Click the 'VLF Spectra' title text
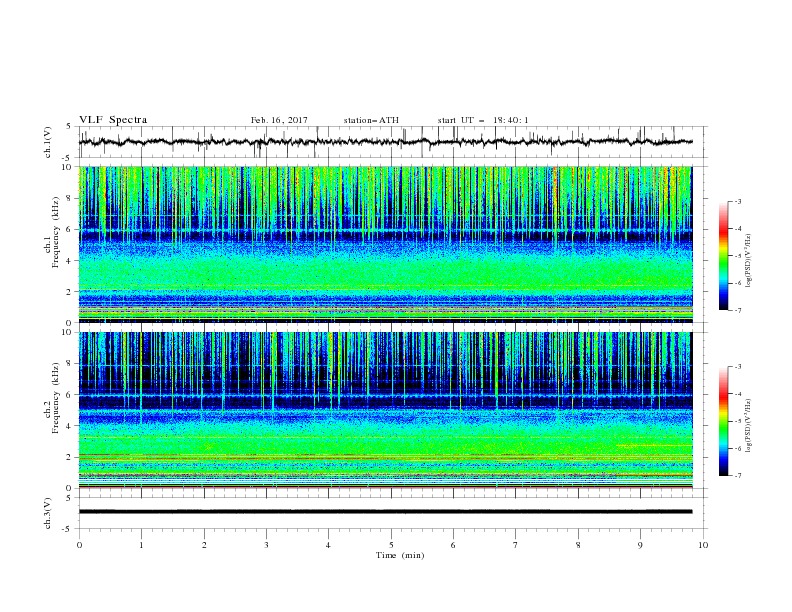792x612 pixels. click(113, 120)
